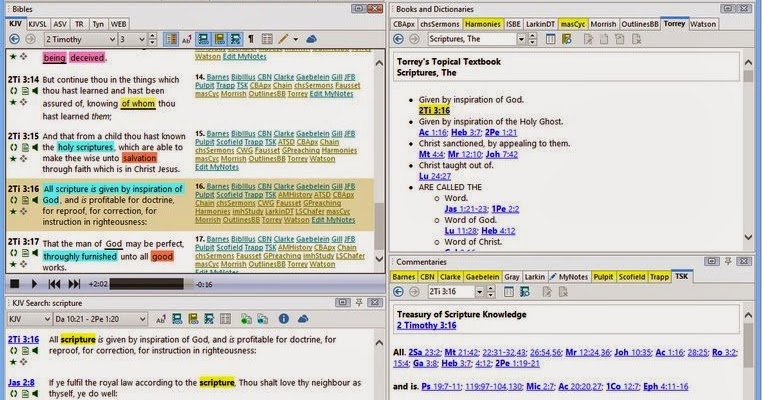Toggle the commentary layout pane icon
This screenshot has height=400, width=762.
(x=508, y=292)
